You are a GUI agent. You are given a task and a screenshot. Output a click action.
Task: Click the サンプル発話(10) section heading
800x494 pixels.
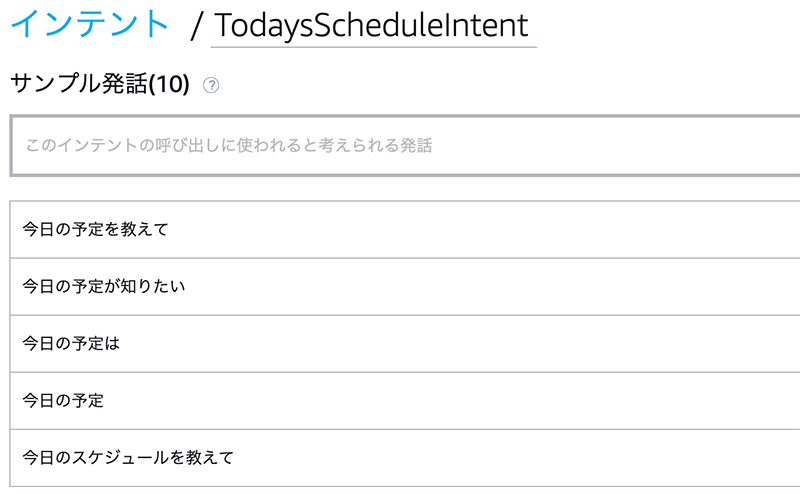[100, 84]
